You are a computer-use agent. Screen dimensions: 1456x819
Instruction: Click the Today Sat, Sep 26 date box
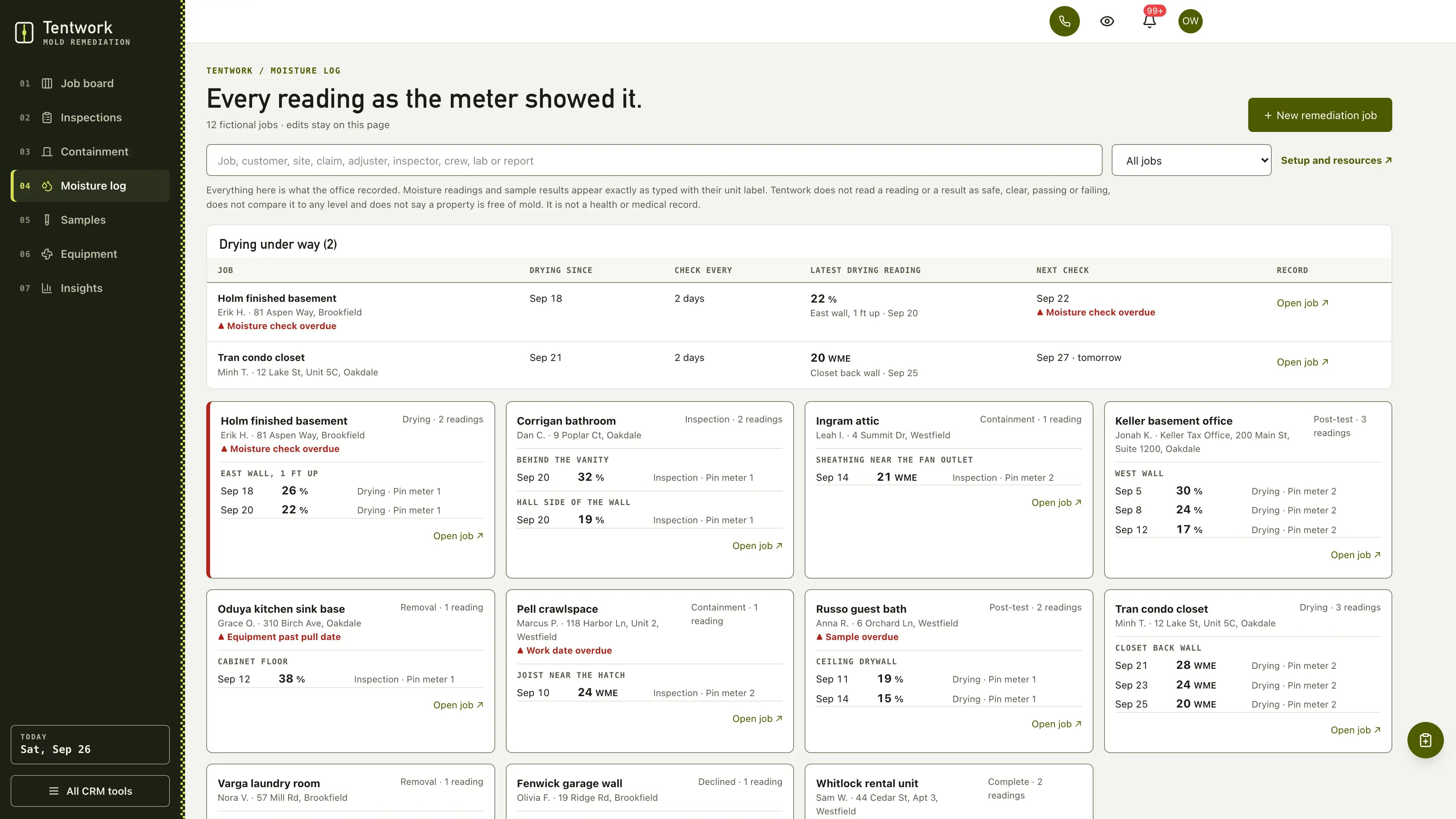click(x=90, y=744)
